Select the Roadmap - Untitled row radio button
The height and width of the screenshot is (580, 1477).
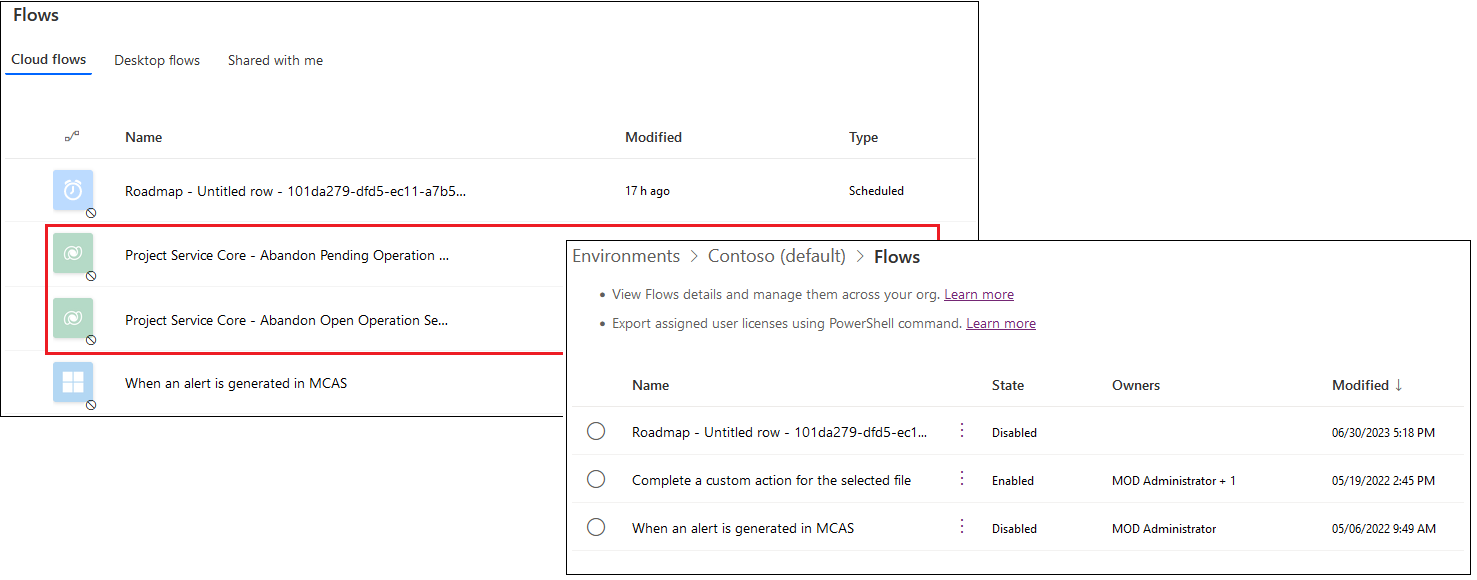[596, 431]
